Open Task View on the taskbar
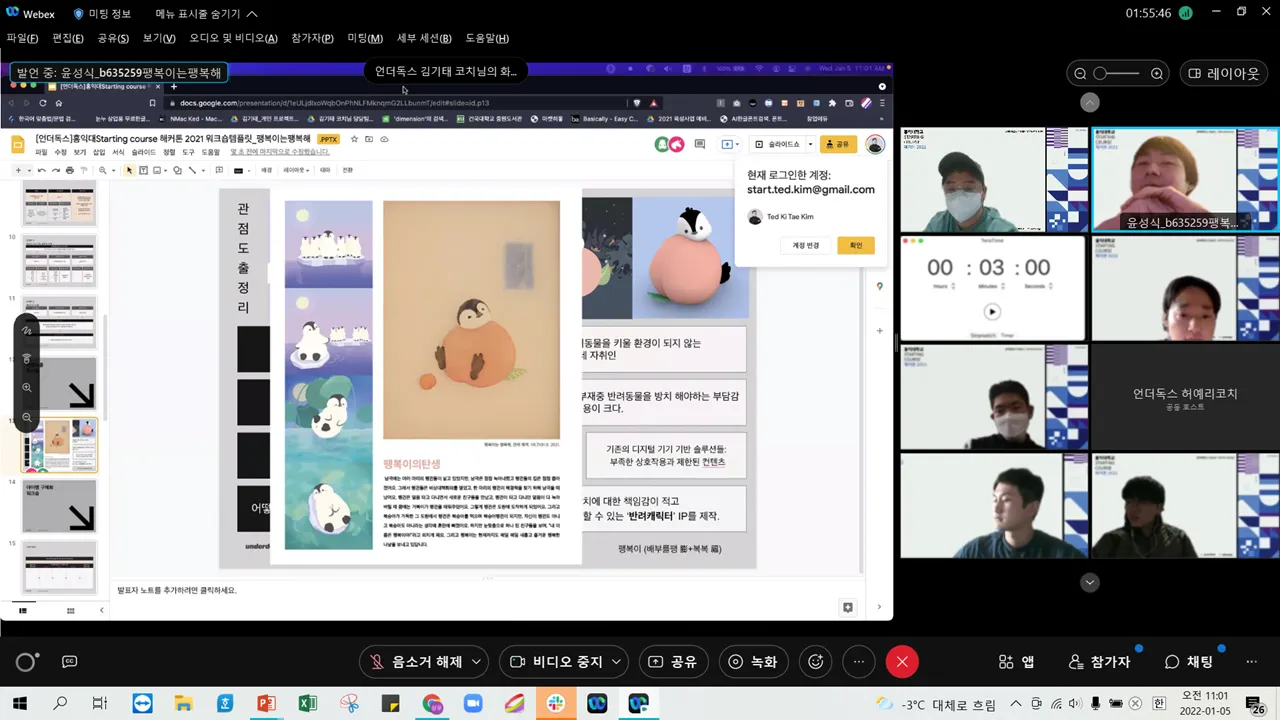Screen dimensions: 1280x720 (100, 704)
